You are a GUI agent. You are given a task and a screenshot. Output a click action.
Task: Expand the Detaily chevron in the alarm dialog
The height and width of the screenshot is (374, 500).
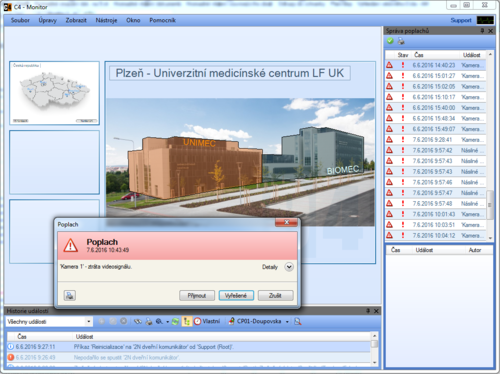289,267
